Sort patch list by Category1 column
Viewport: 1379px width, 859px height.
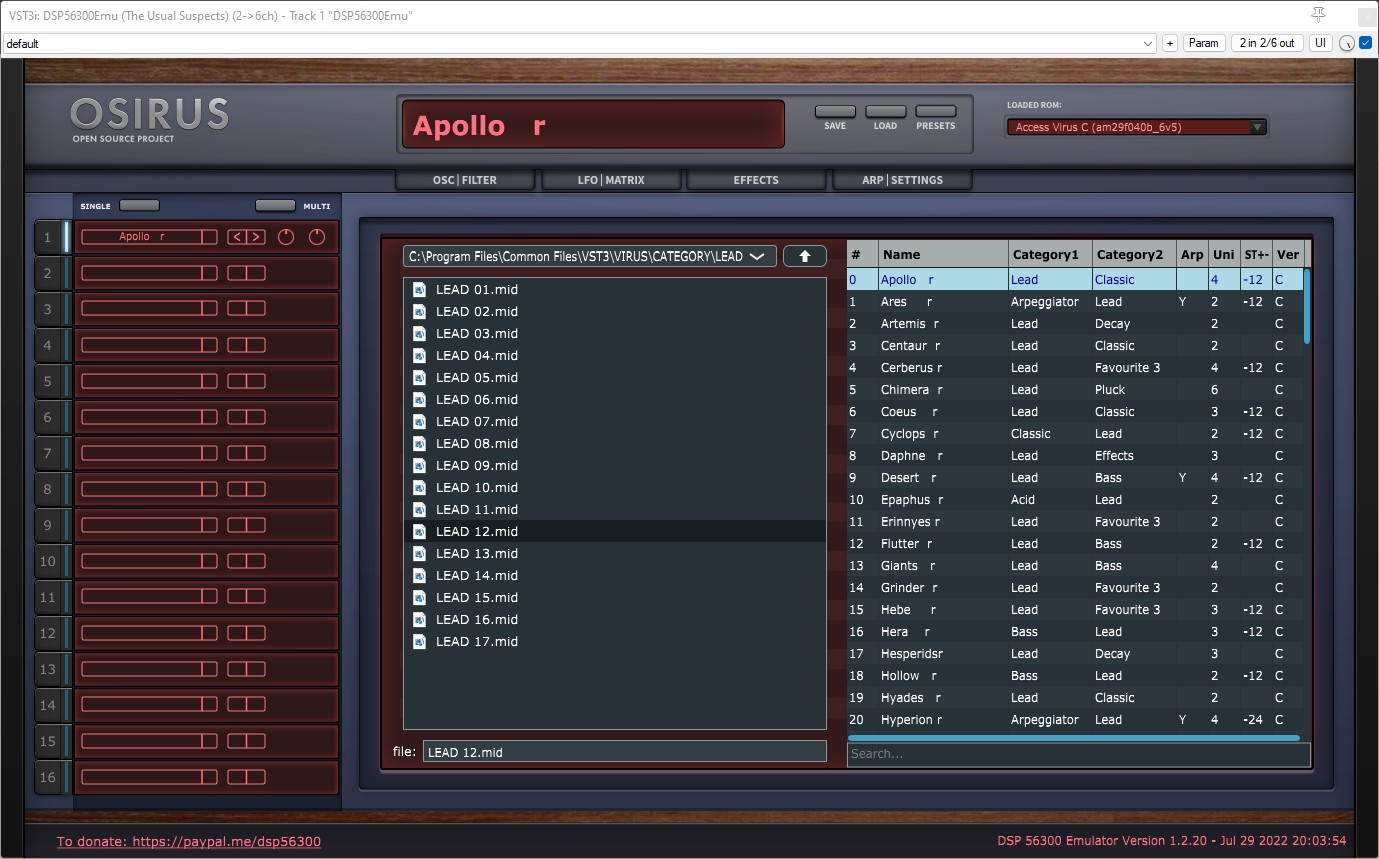tap(1049, 254)
